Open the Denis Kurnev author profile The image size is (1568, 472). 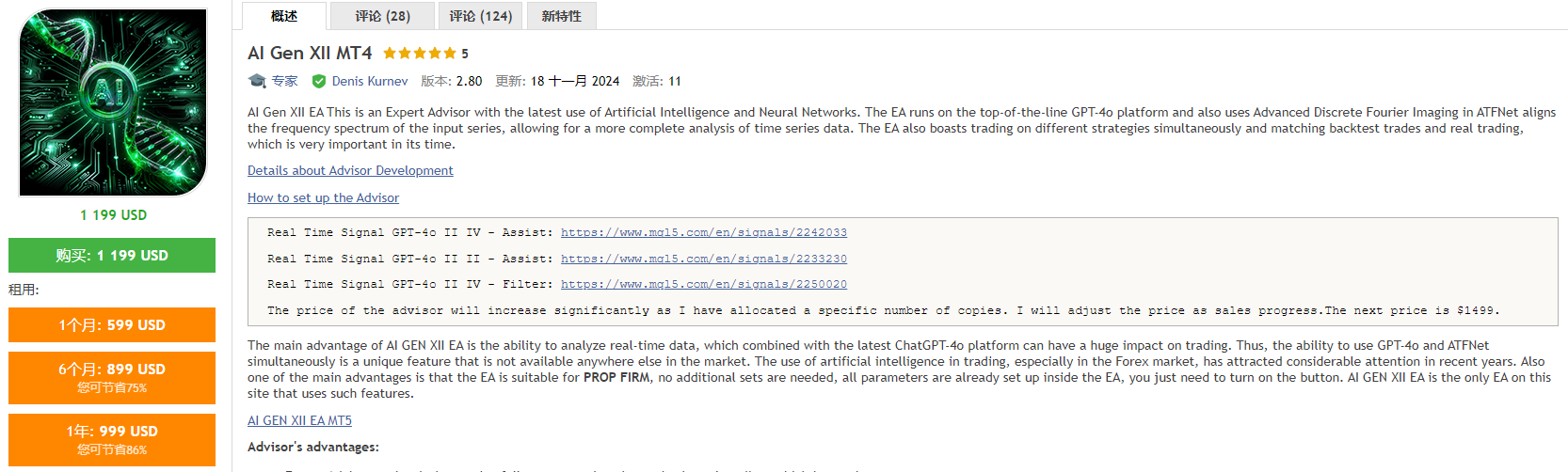[x=370, y=81]
